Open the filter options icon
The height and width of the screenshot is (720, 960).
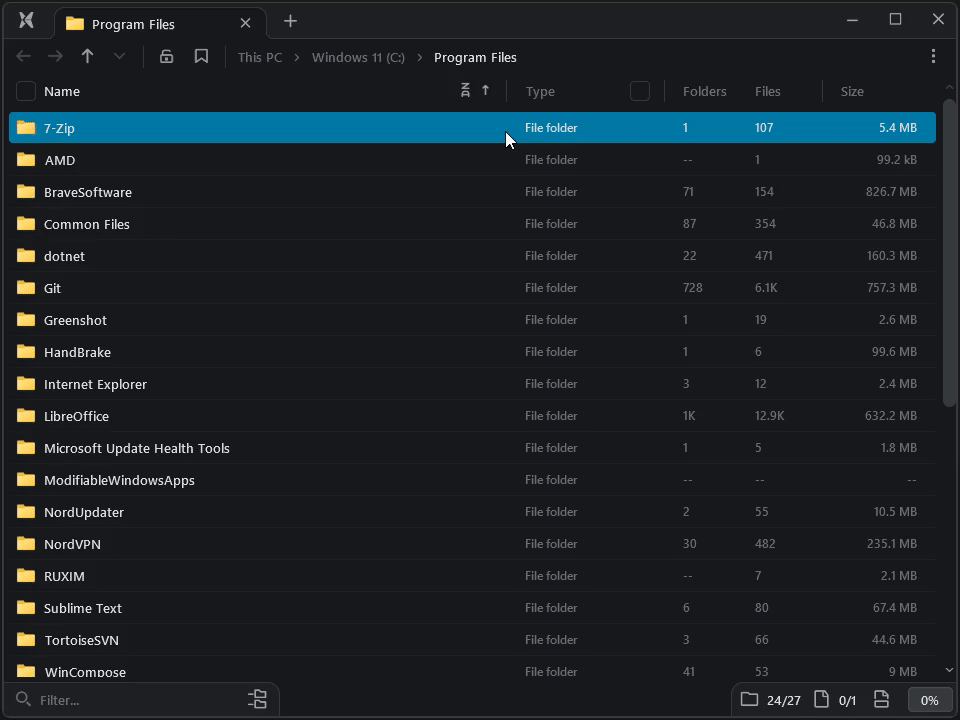coord(258,699)
